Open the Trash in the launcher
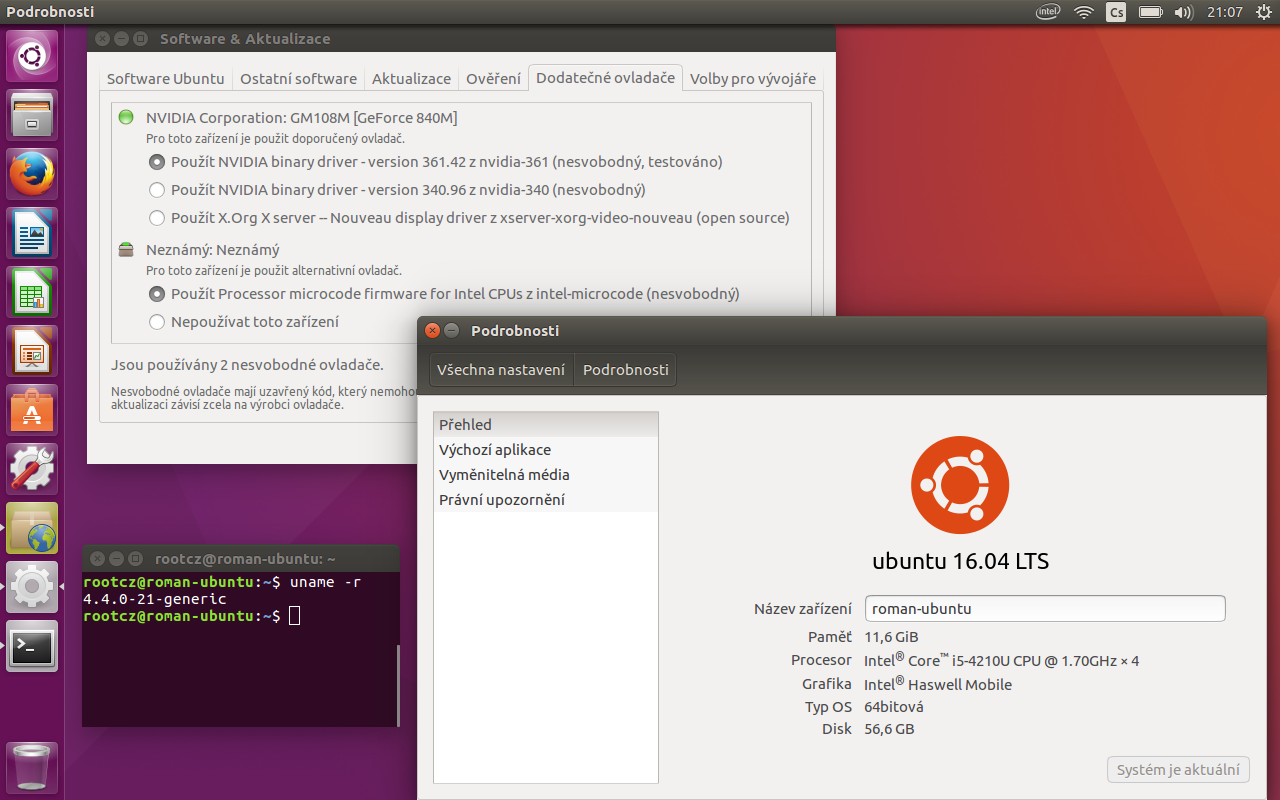This screenshot has height=800, width=1280. (x=32, y=768)
